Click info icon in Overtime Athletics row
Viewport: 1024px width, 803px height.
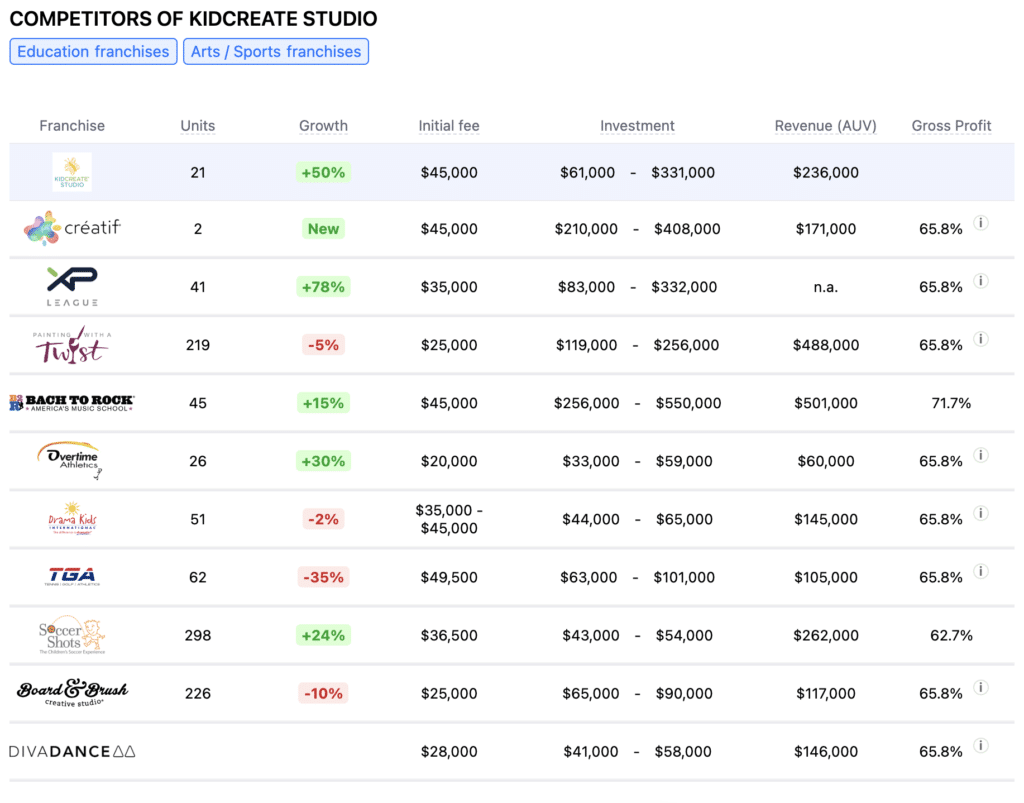click(980, 455)
